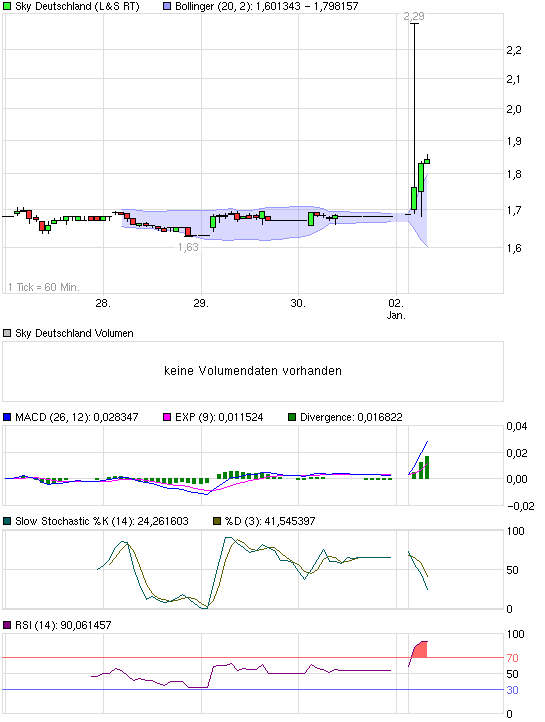Click the grey Volumen legend swatch

7,333
